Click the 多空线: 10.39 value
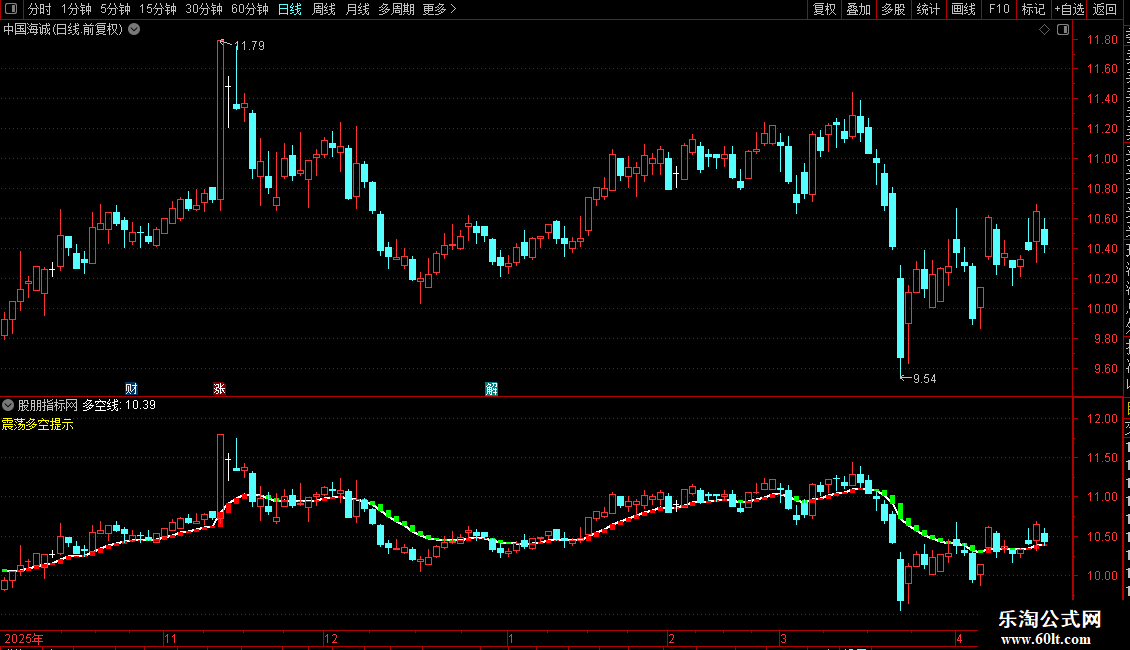 click(119, 405)
